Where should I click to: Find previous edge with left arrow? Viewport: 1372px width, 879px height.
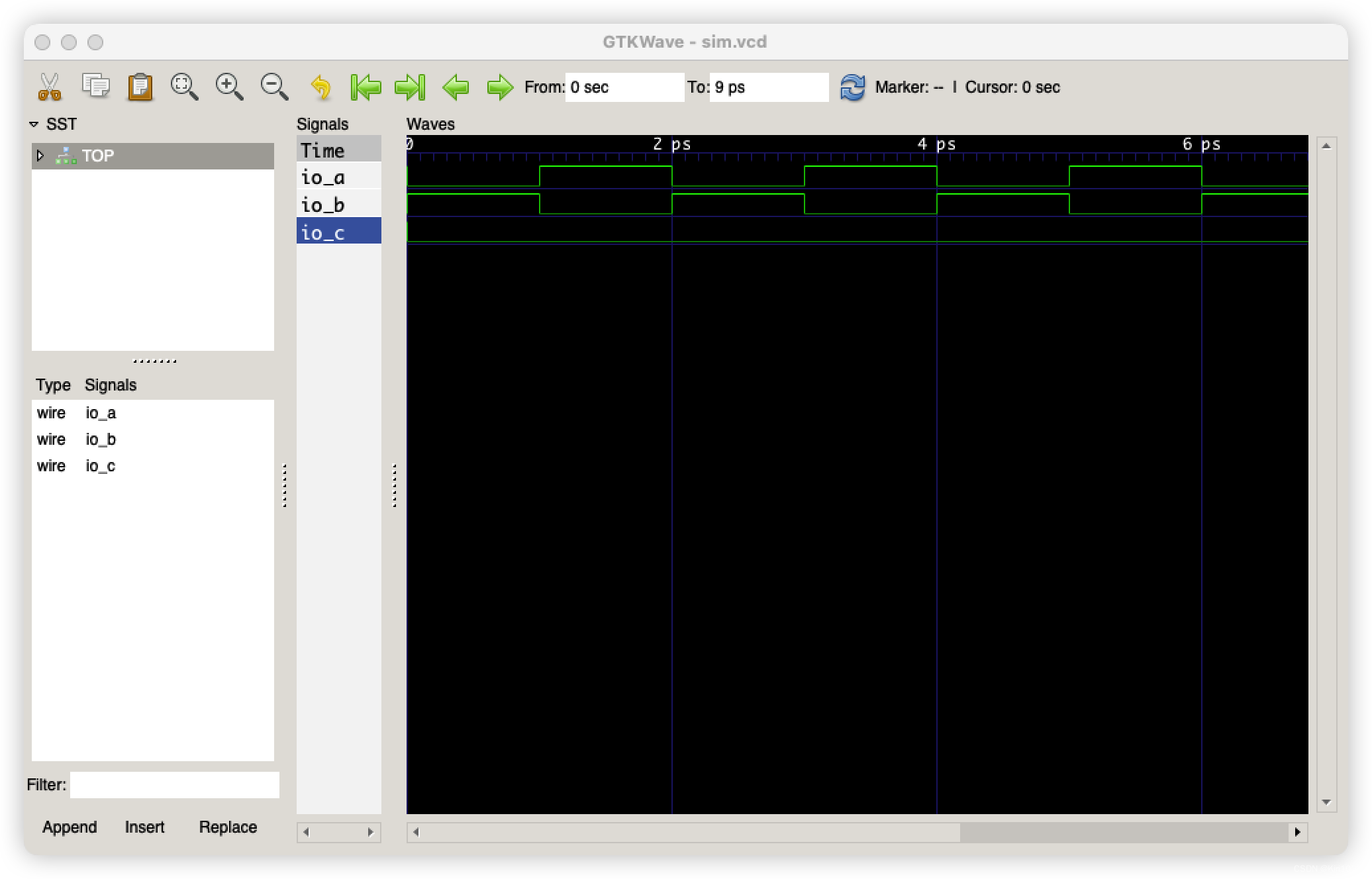(456, 87)
